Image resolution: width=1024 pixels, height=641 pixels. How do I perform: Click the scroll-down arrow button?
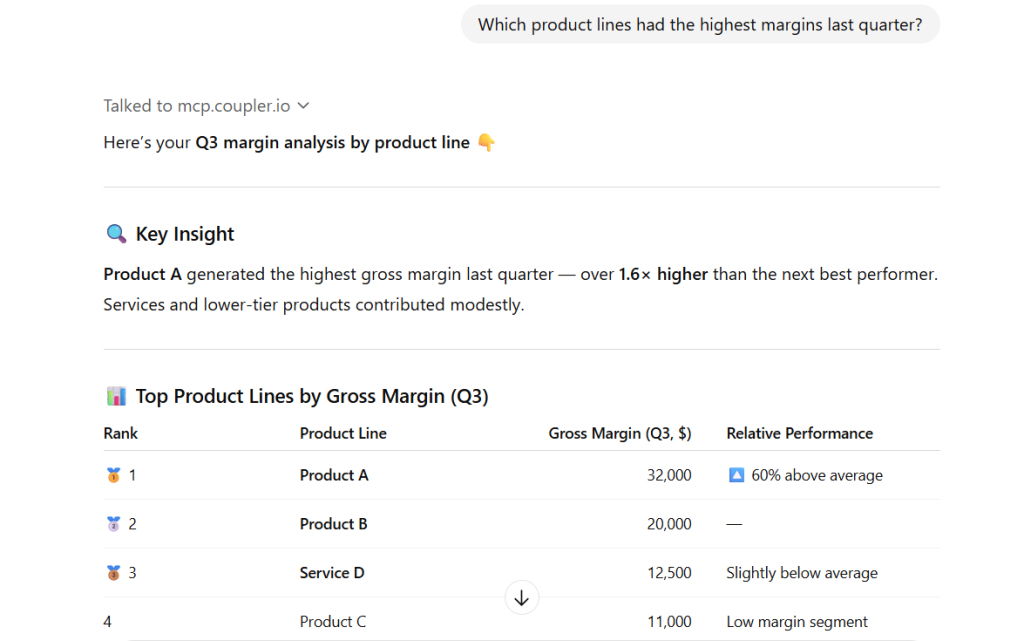tap(521, 597)
